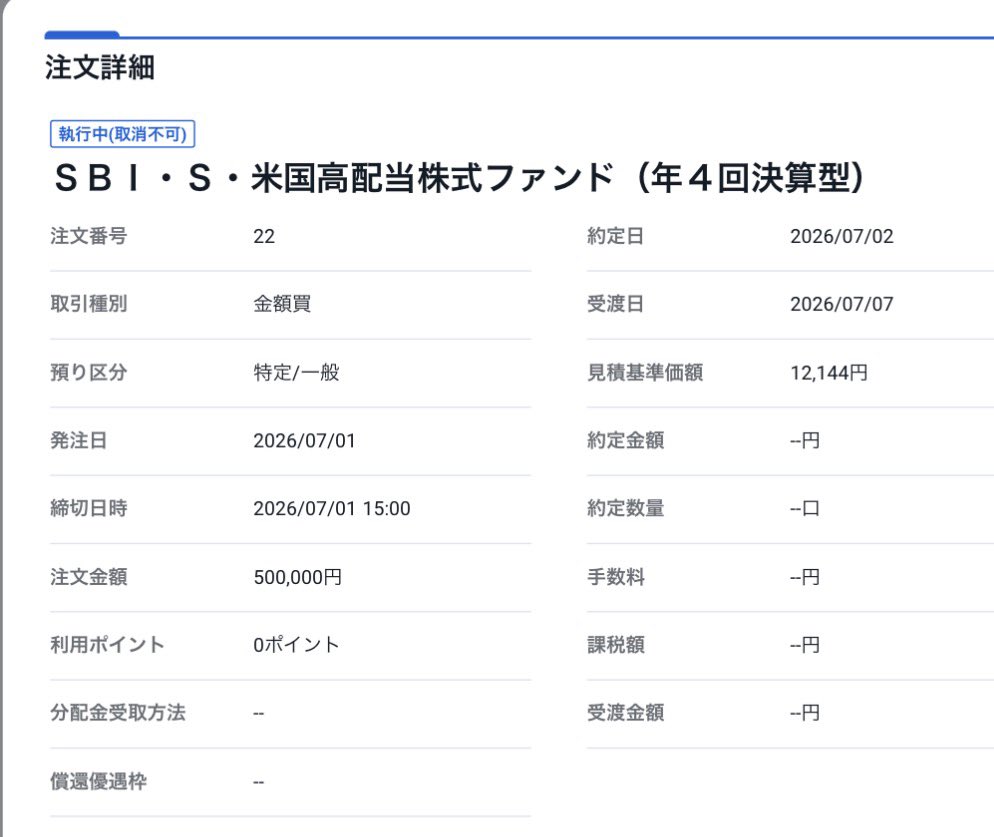Select the 償還優遇枠 label
Screen dimensions: 994x837
coord(98,781)
